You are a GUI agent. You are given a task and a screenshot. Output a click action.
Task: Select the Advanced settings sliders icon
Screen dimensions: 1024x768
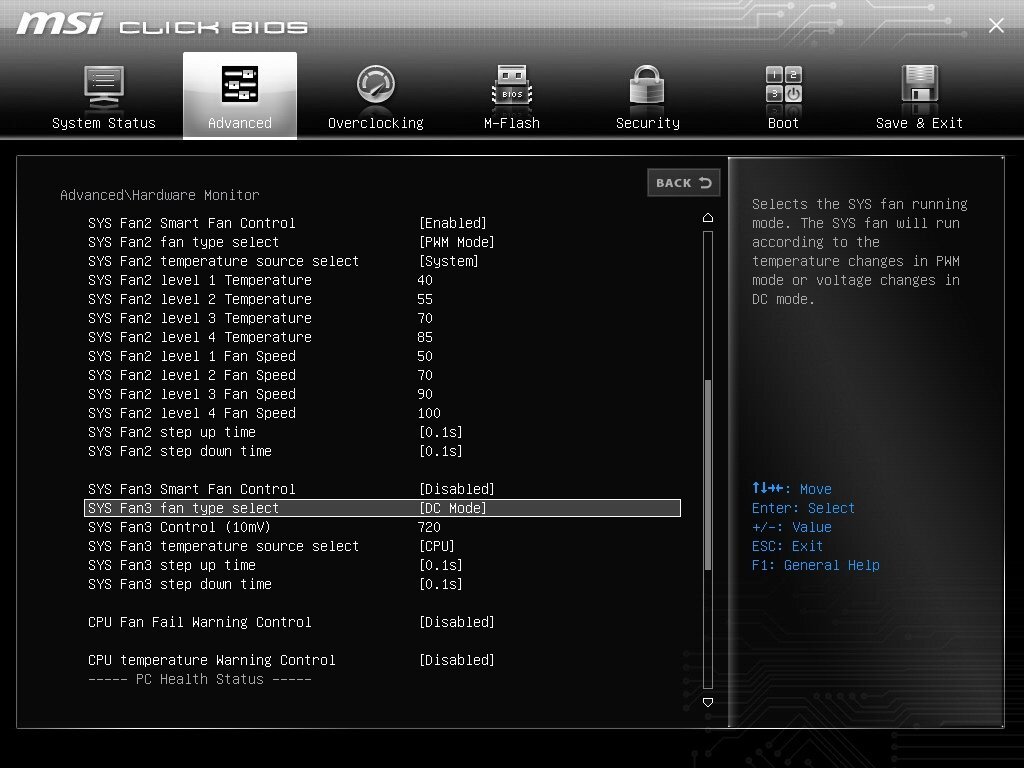240,84
